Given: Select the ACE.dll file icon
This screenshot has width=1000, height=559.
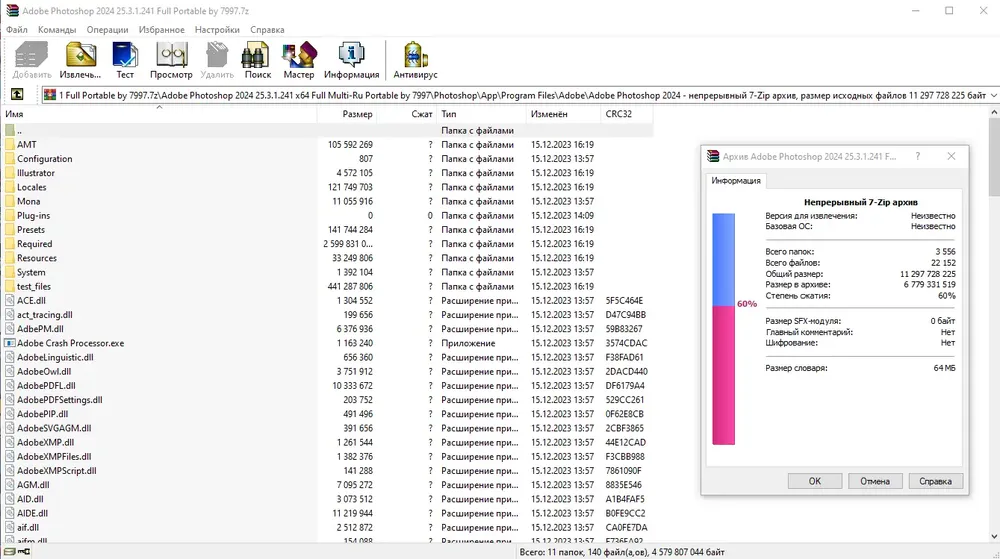Looking at the screenshot, I should click(x=10, y=300).
